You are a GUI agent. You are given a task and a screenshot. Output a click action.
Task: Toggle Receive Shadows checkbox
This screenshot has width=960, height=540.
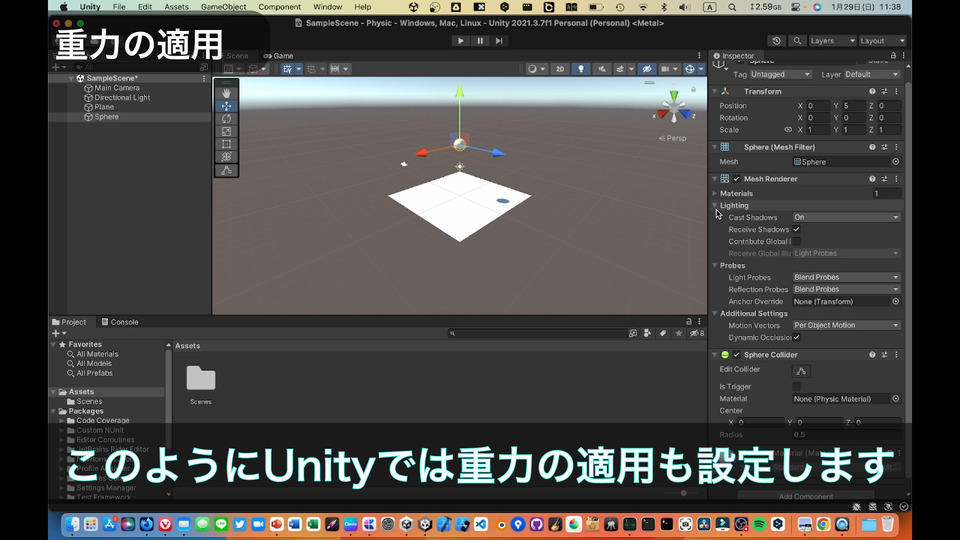(x=797, y=230)
